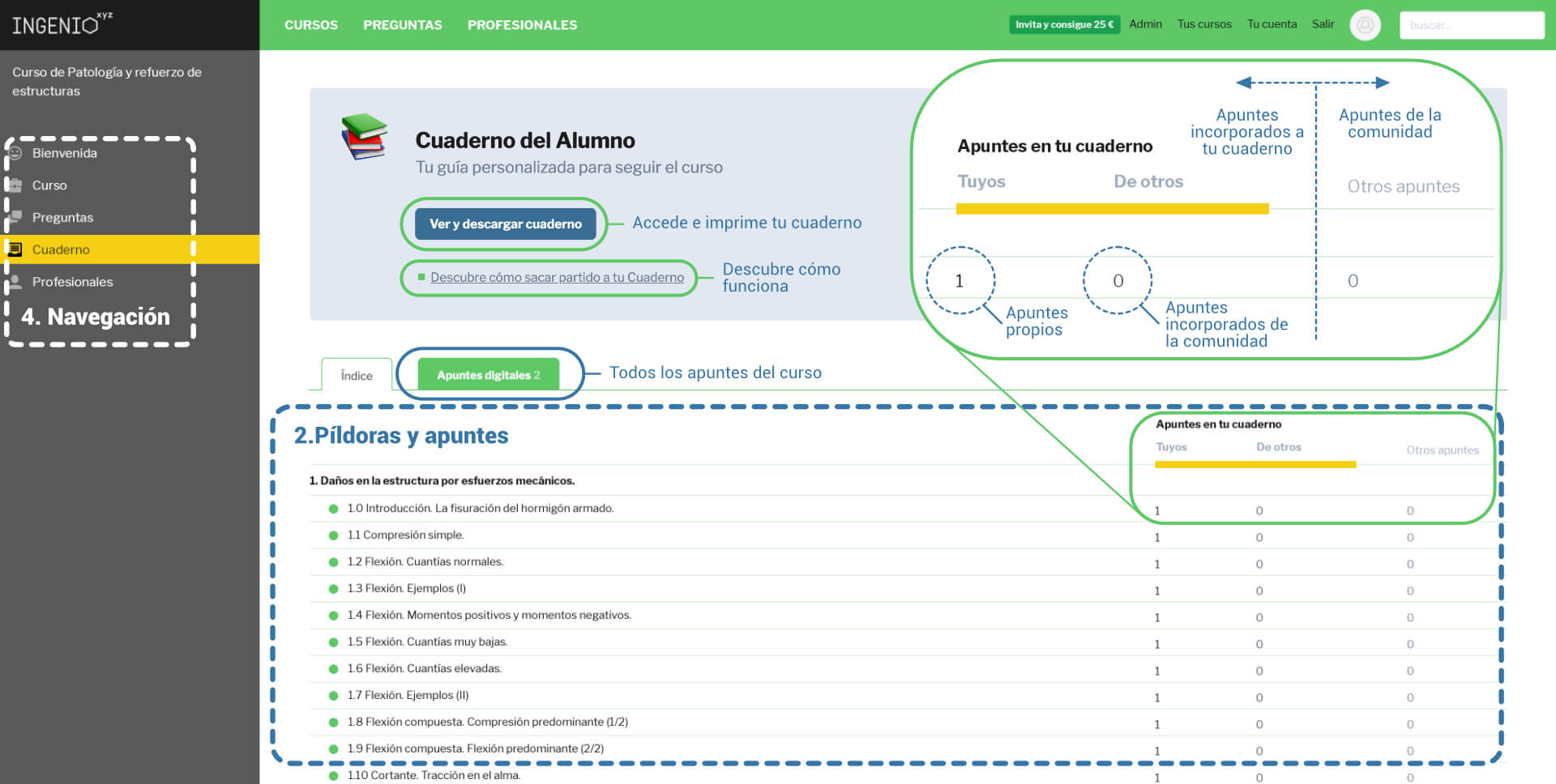
Task: Click Otros apuntes count for 1.0 Introducción
Action: pyautogui.click(x=1410, y=511)
